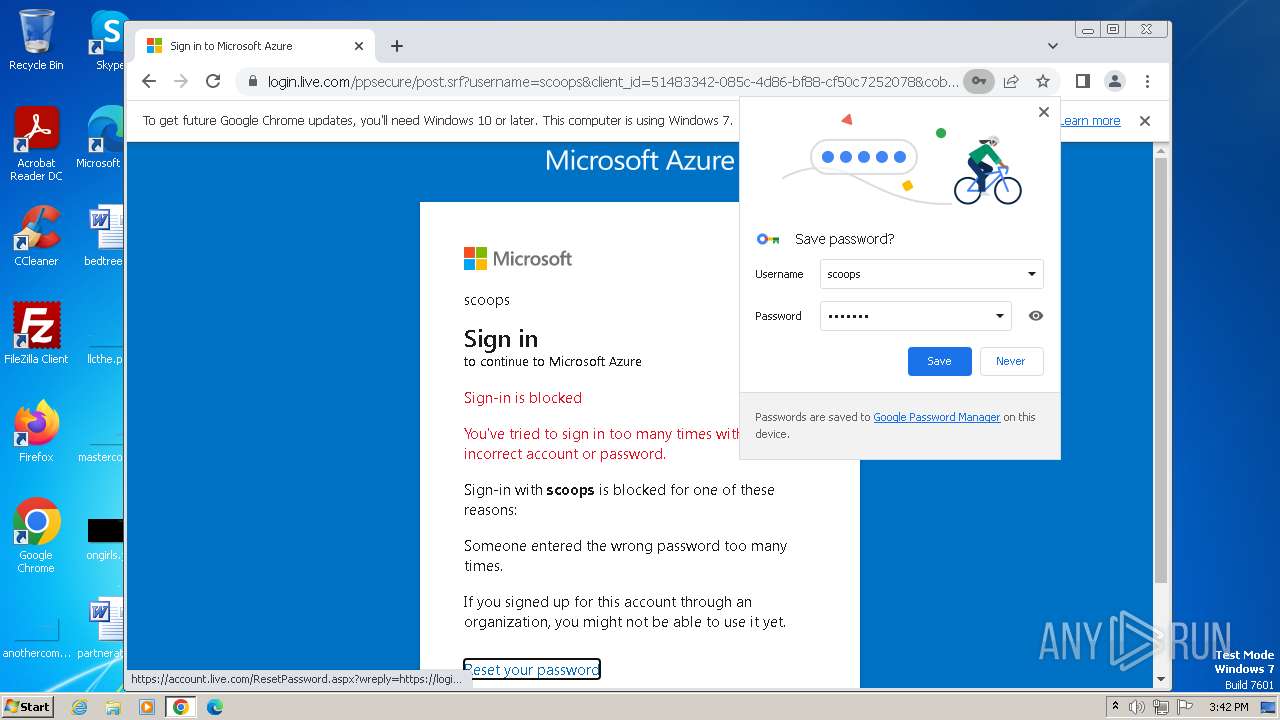This screenshot has width=1280, height=720.
Task: Close the Save password popup
Action: [x=1044, y=112]
